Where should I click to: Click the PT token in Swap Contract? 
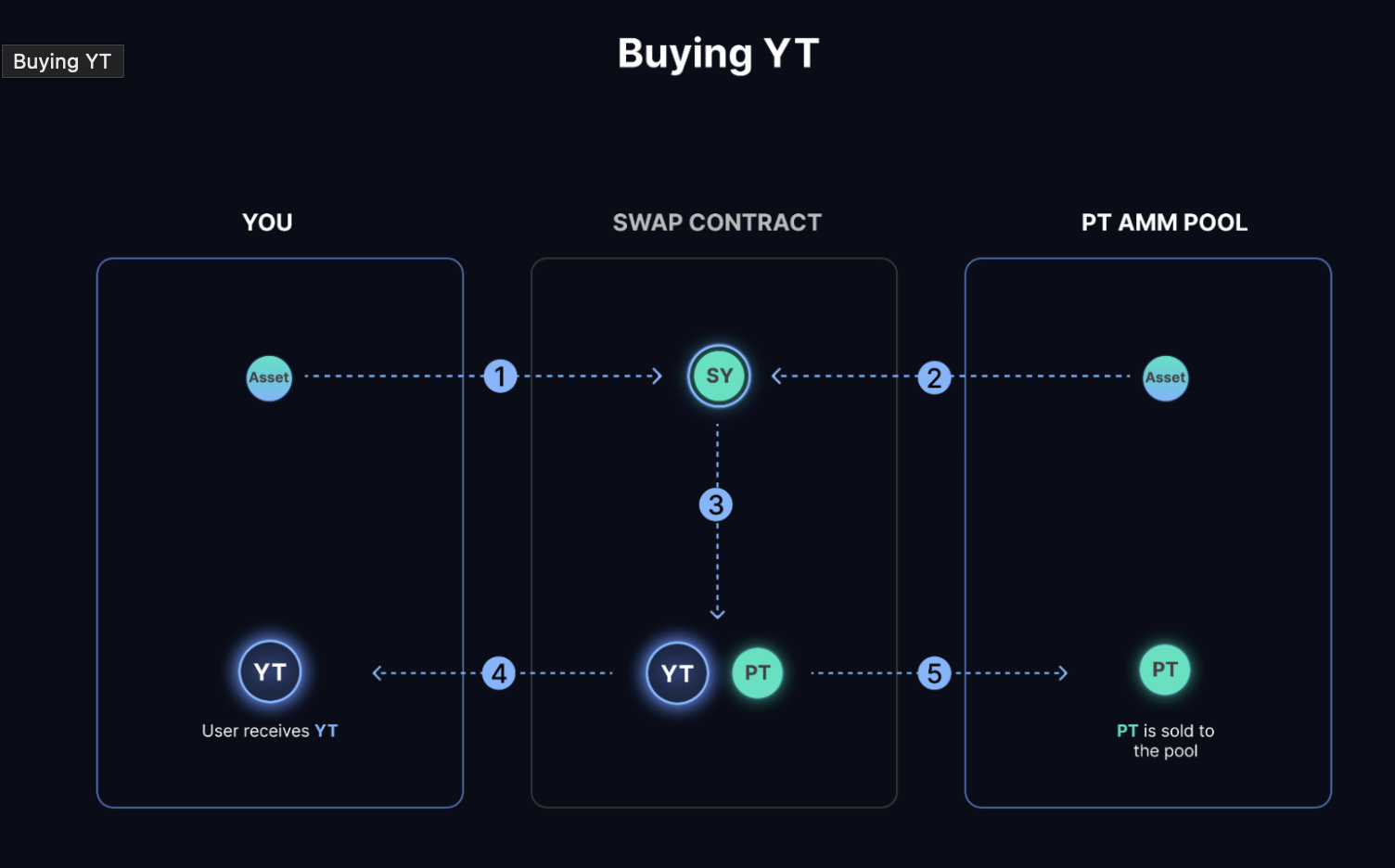[x=758, y=673]
